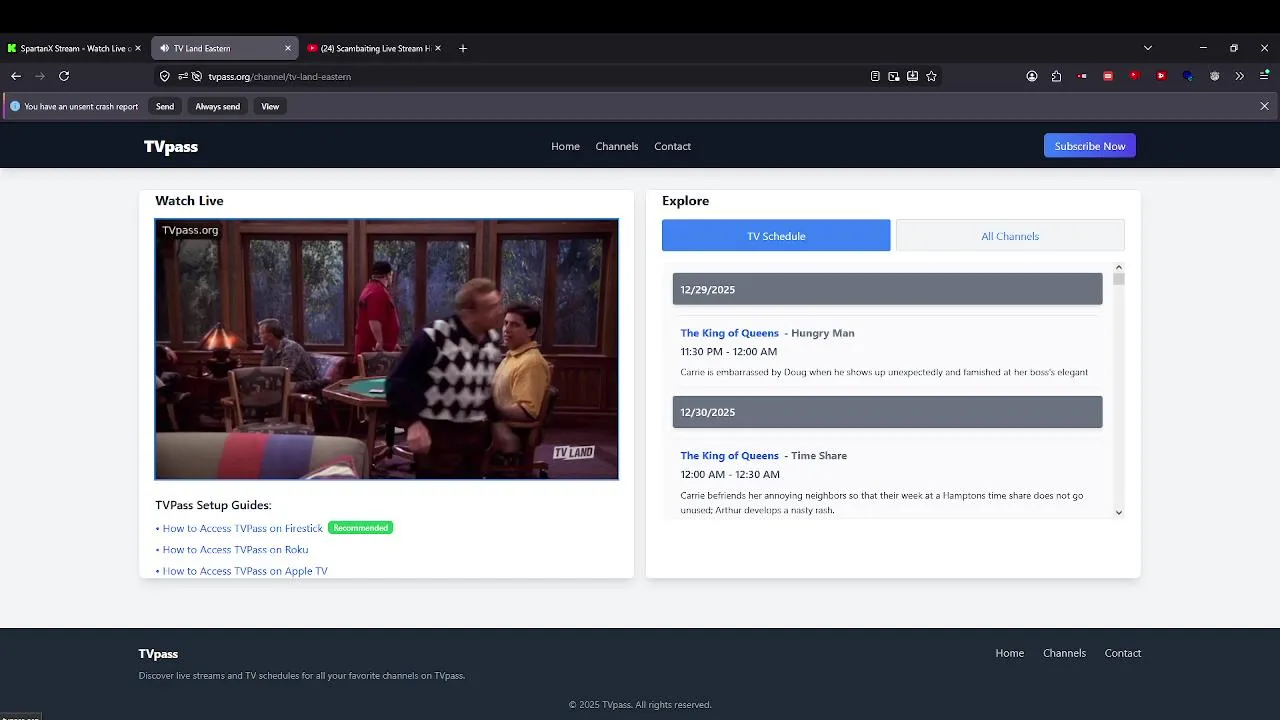Close the SpartanX Stream tab
Screen dimensions: 1280x720
point(138,48)
